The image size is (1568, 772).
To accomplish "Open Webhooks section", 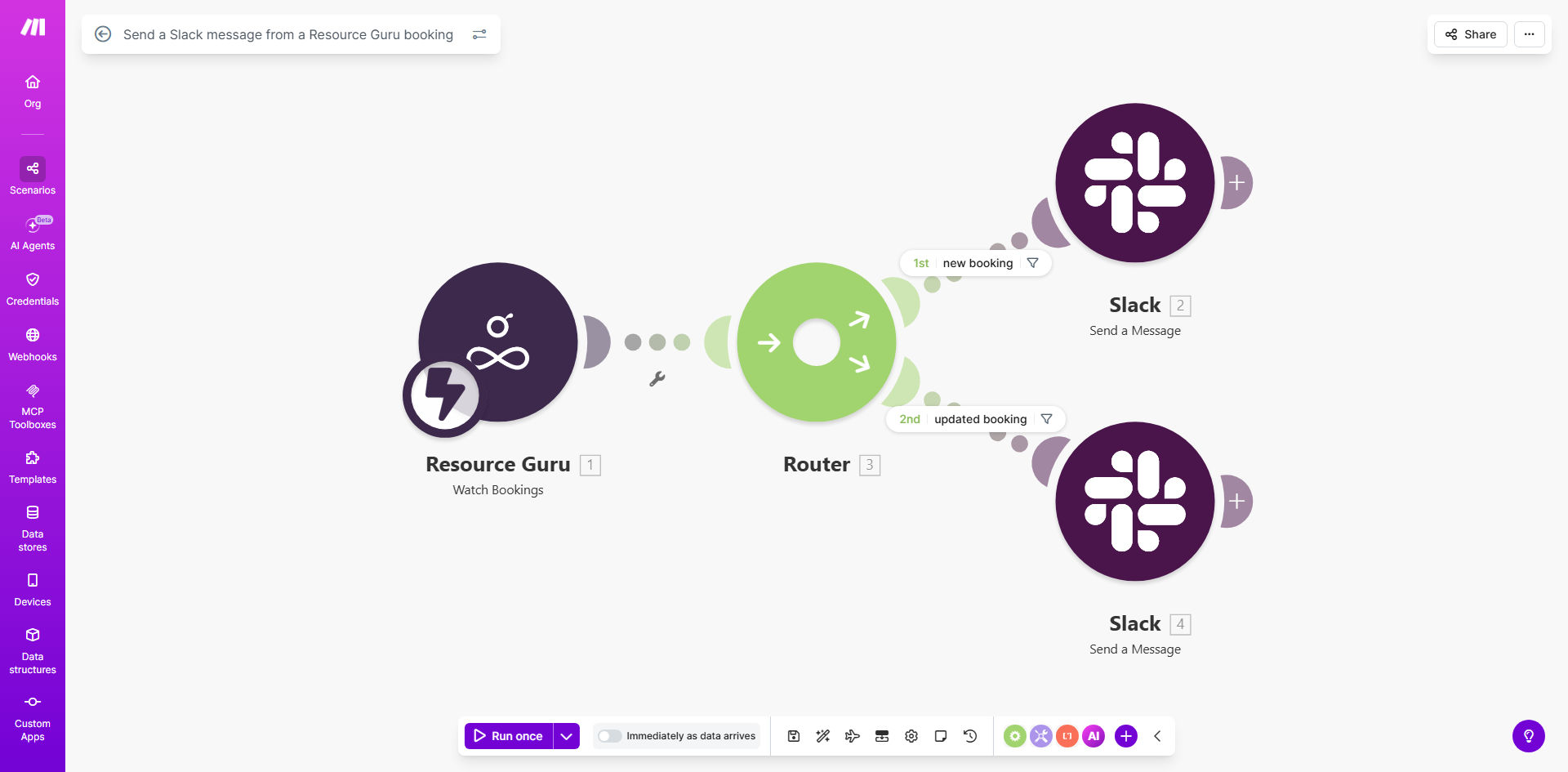I will [x=33, y=345].
